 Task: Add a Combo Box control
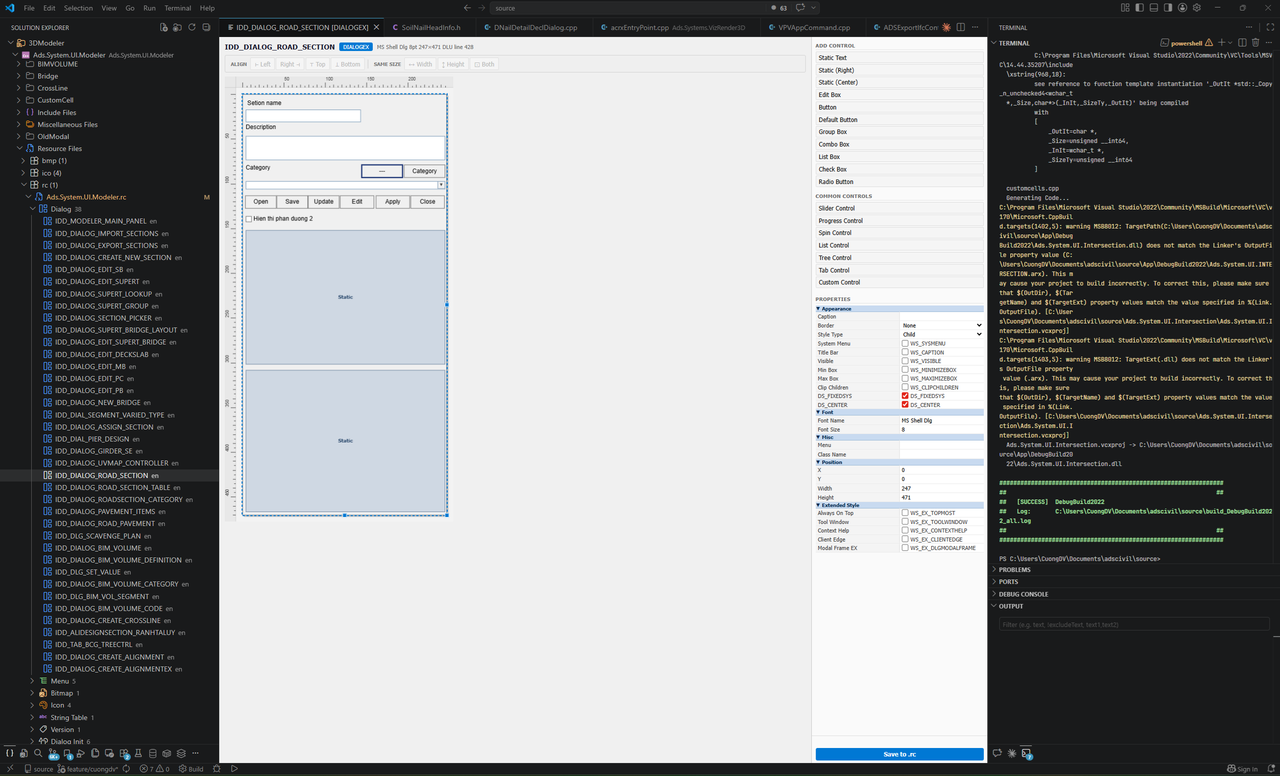899,144
